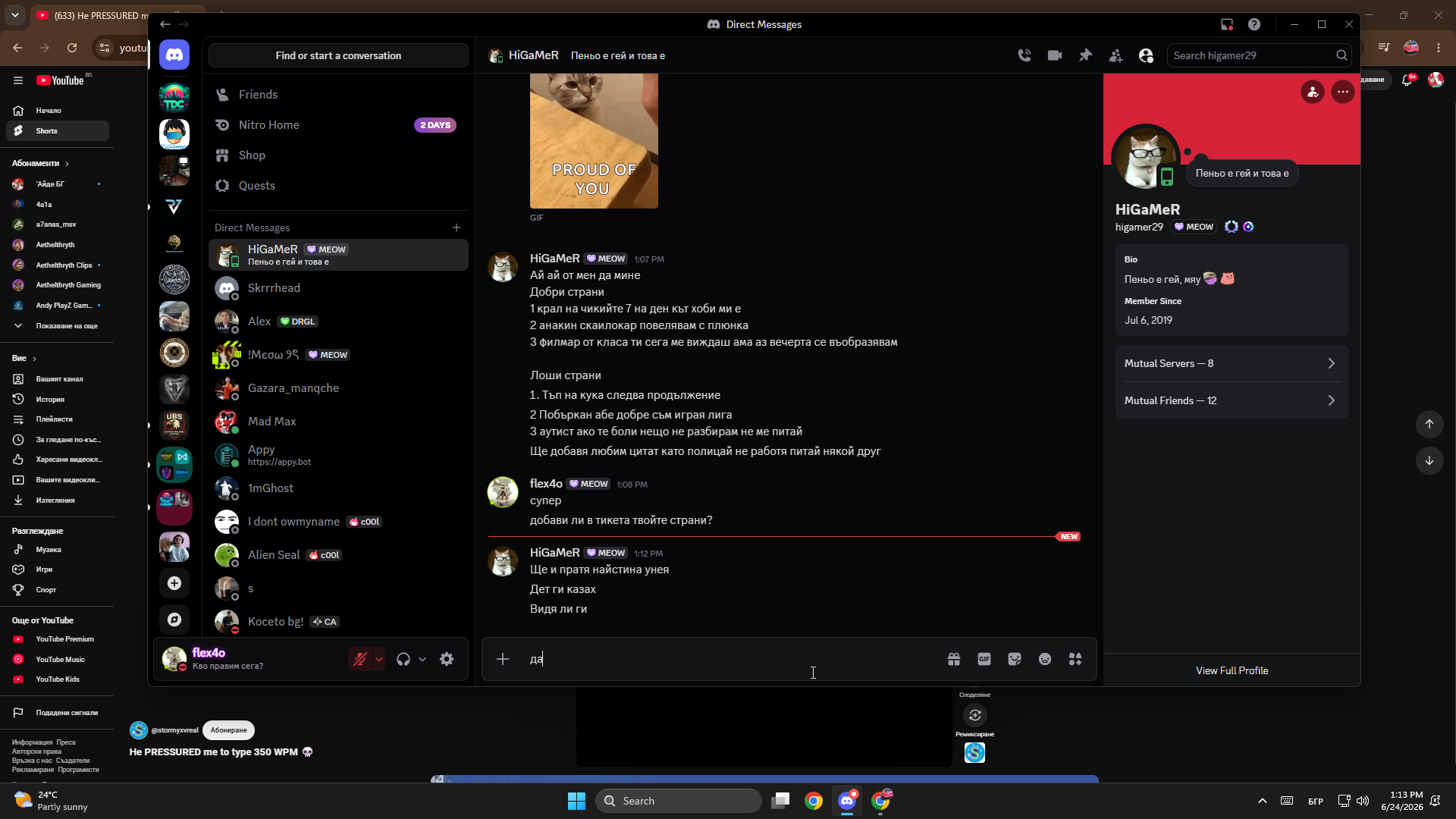Open the volume control in tray
Screen dimensions: 1456x819
pos(1363,801)
